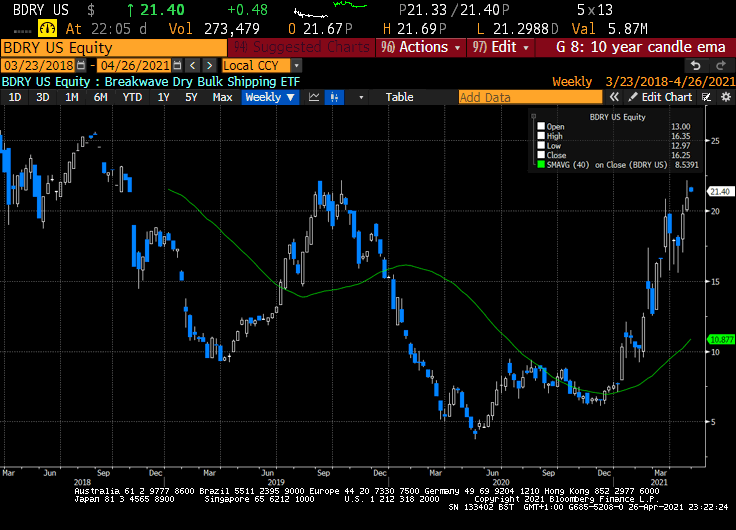Select the Max range tab
The height and width of the screenshot is (530, 736).
222,97
